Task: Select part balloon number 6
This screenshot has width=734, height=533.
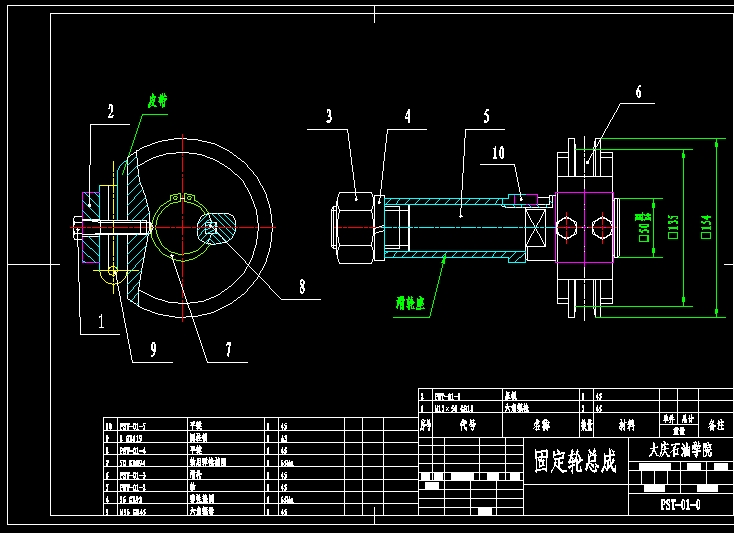Action: click(x=639, y=92)
